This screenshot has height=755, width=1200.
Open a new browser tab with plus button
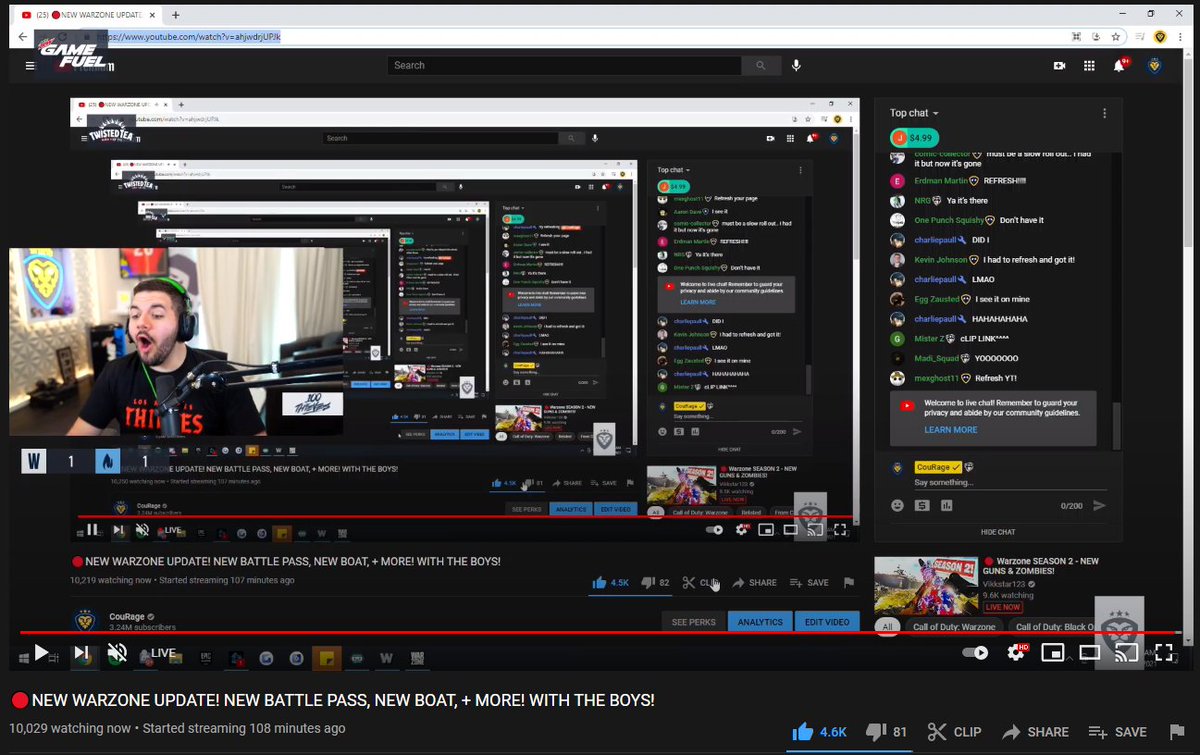pos(175,14)
